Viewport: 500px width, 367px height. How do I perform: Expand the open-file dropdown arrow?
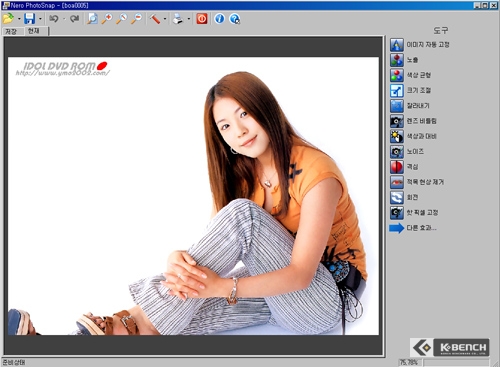point(19,19)
